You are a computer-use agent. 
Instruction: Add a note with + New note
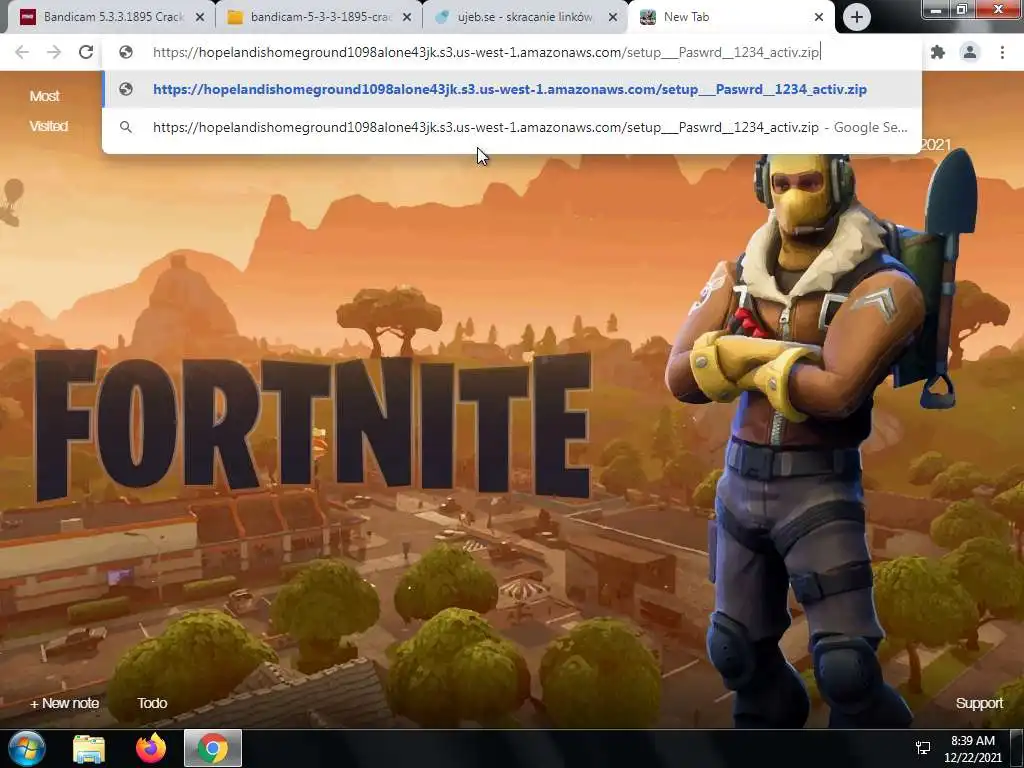65,703
